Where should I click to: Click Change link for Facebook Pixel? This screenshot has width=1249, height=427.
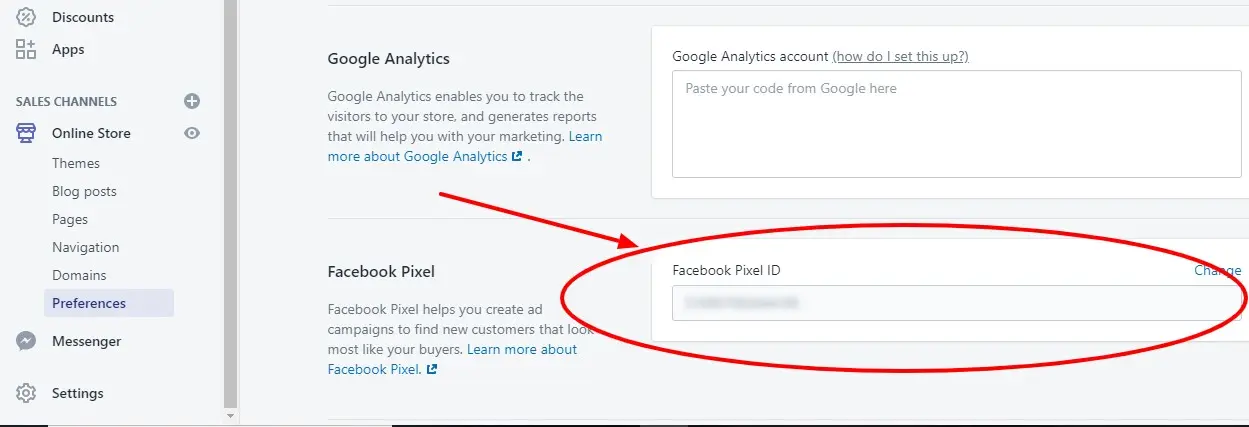coord(1217,270)
